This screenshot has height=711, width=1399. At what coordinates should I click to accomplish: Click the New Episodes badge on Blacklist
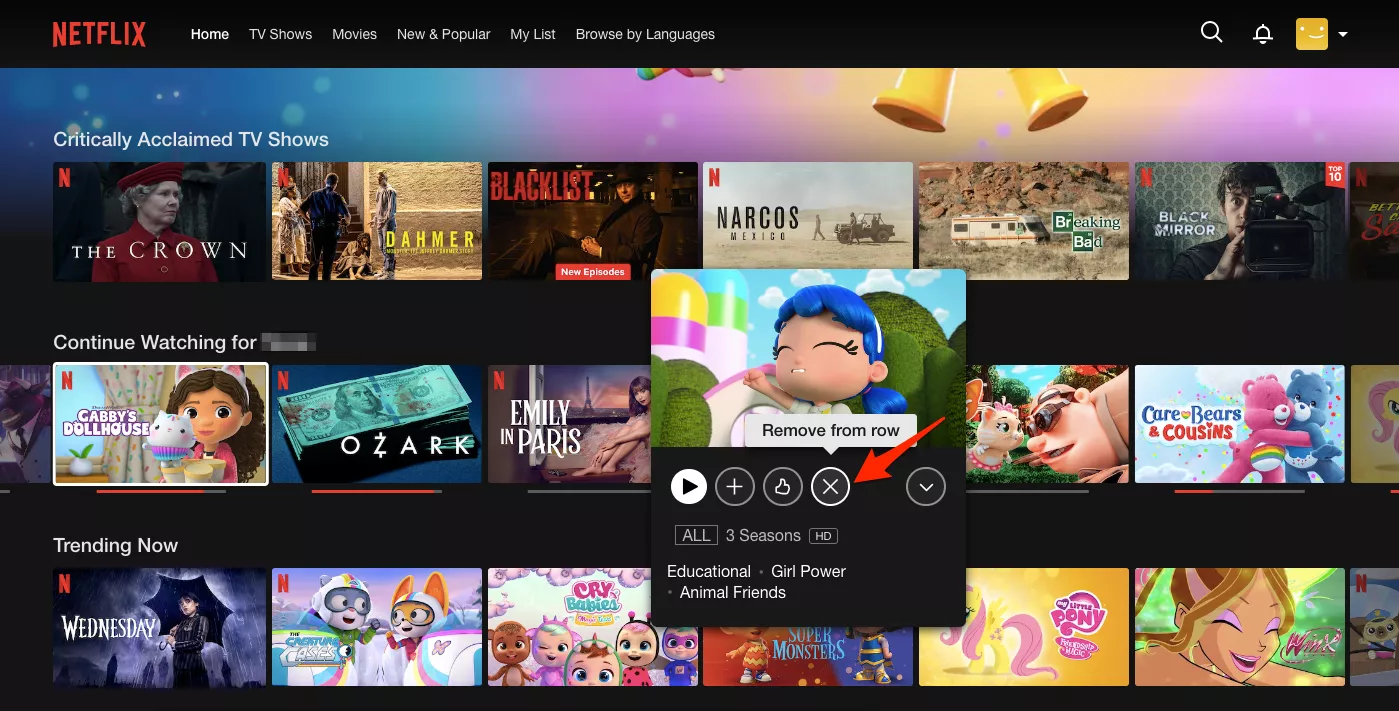592,272
